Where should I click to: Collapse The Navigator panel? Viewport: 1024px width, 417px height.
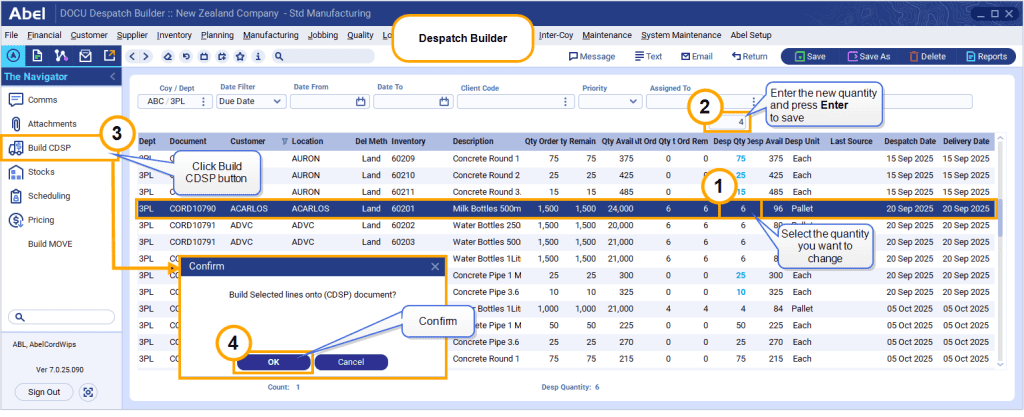[x=112, y=76]
